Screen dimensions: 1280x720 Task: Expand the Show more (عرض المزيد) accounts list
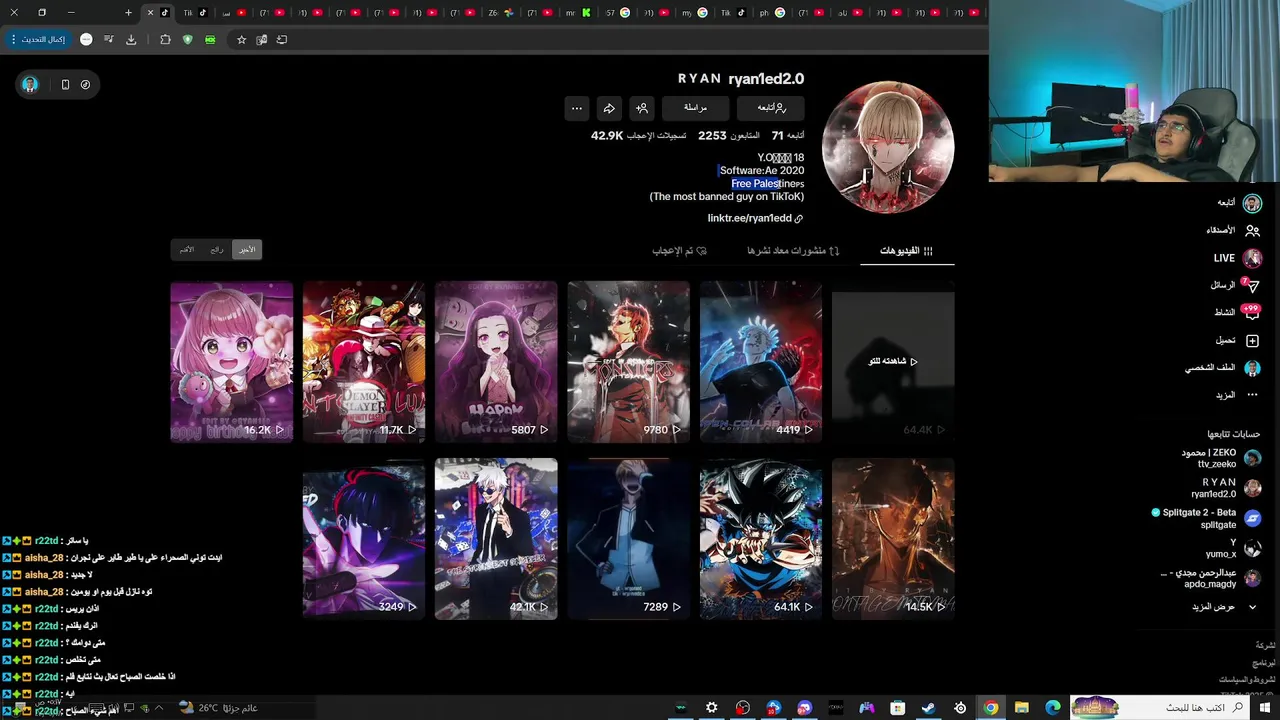click(1224, 607)
